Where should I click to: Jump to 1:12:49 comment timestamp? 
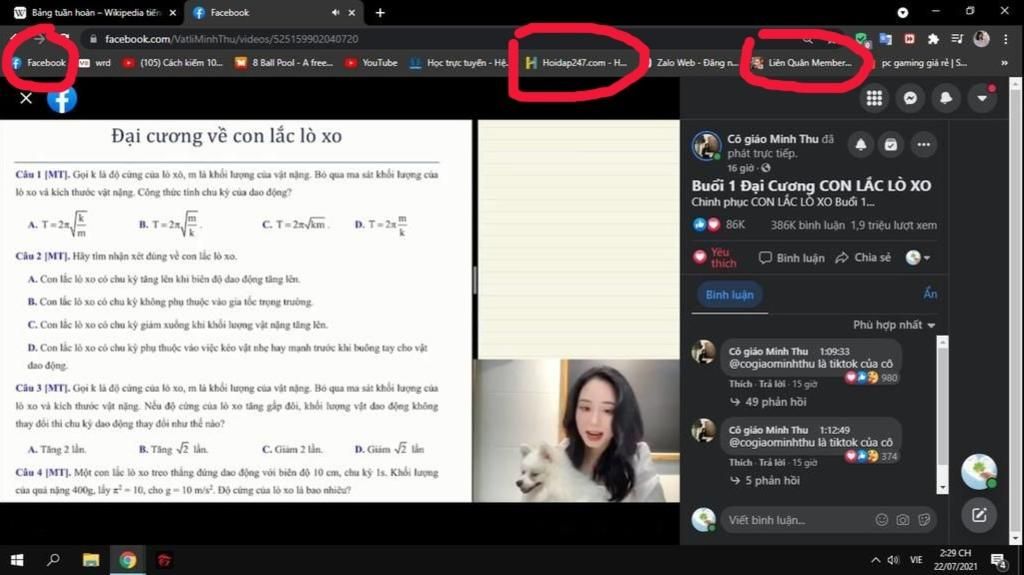pos(834,430)
